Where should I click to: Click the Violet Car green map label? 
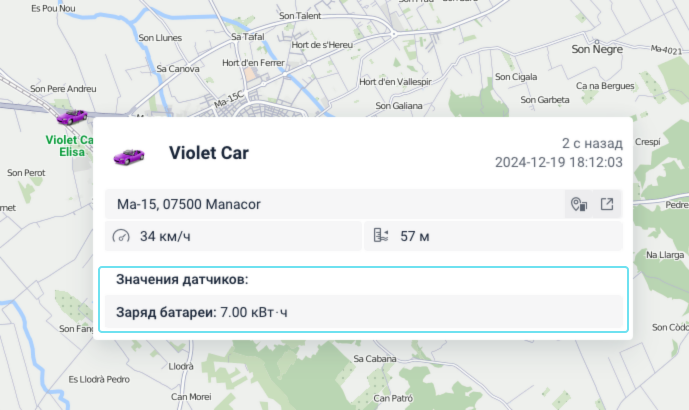click(x=70, y=140)
